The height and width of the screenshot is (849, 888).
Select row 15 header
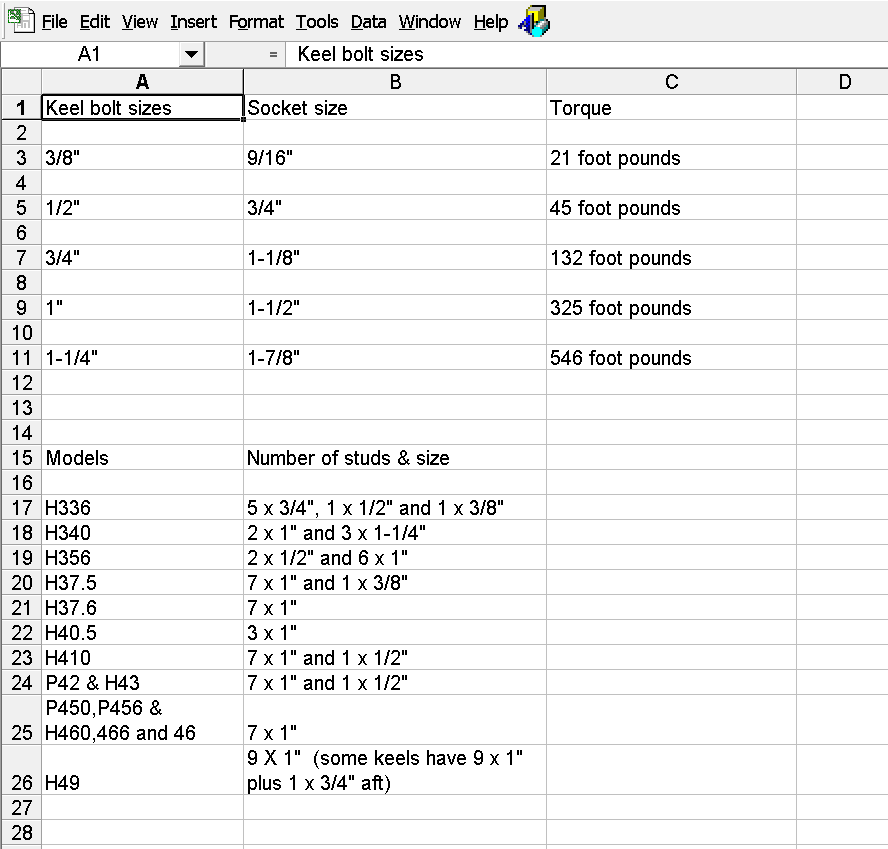(x=22, y=458)
